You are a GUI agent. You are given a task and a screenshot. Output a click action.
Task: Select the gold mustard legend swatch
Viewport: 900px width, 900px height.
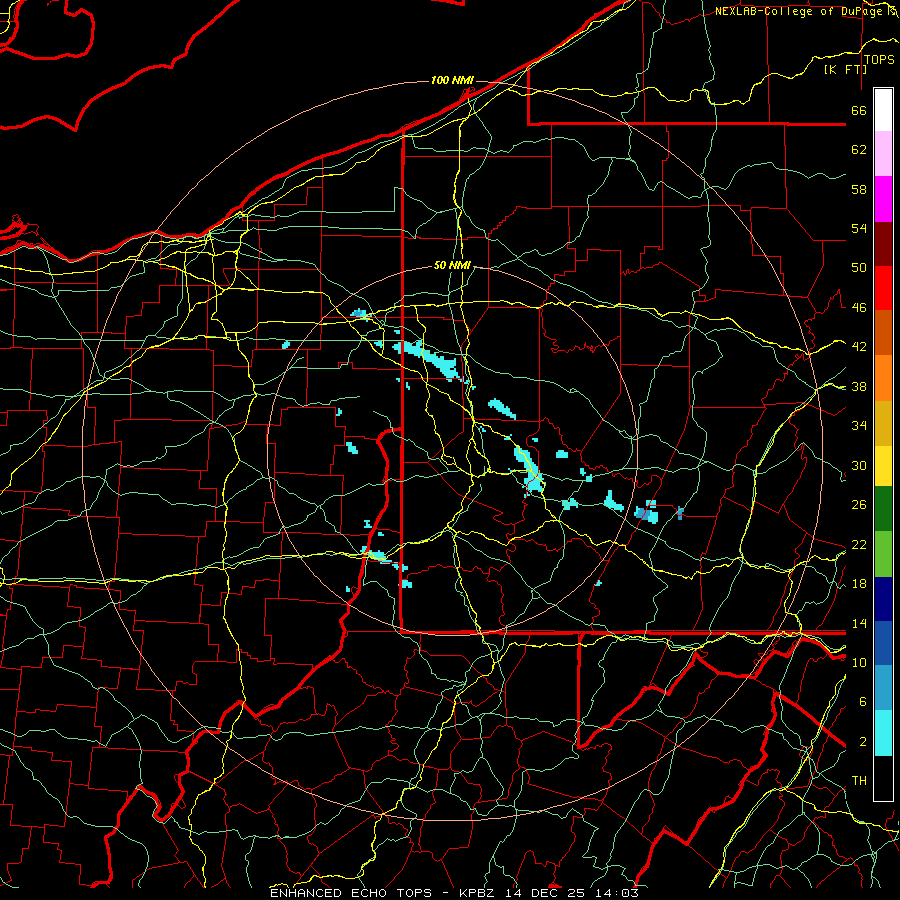[x=883, y=423]
